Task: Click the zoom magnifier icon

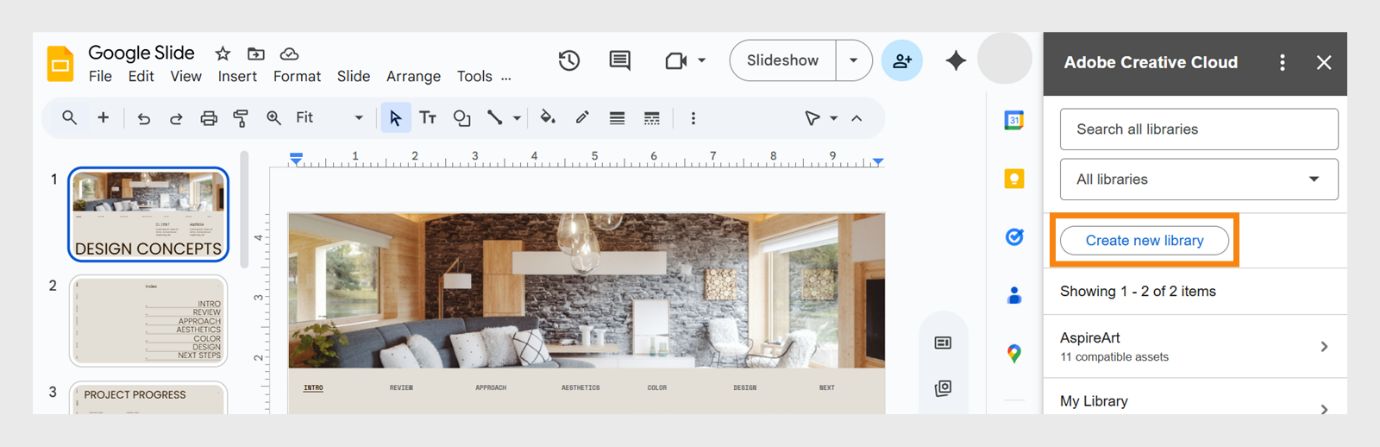Action: click(x=273, y=118)
